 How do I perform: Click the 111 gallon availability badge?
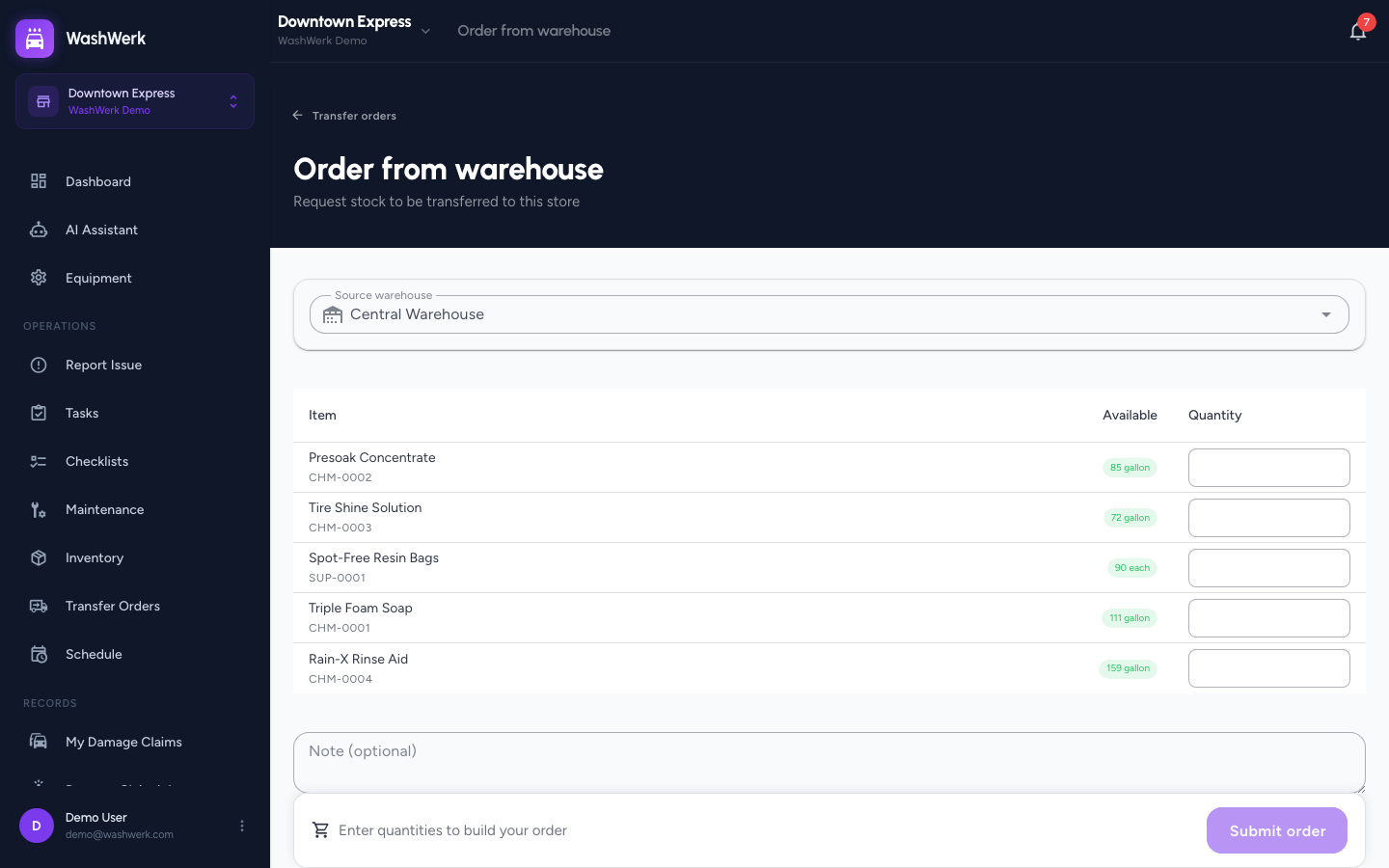point(1130,618)
